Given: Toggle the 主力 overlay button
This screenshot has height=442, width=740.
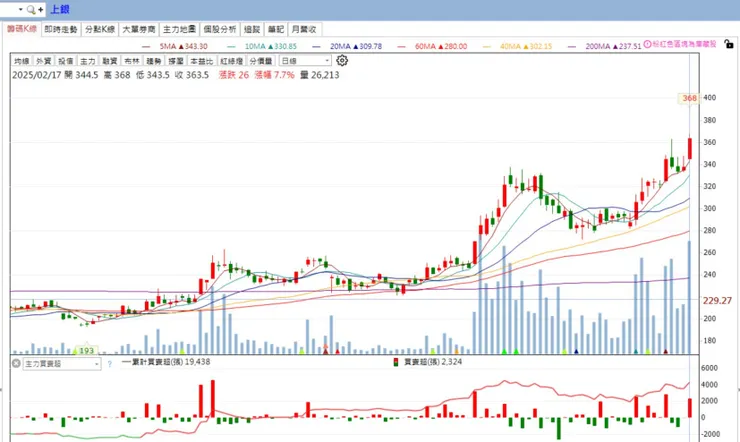Looking at the screenshot, I should click(x=87, y=61).
